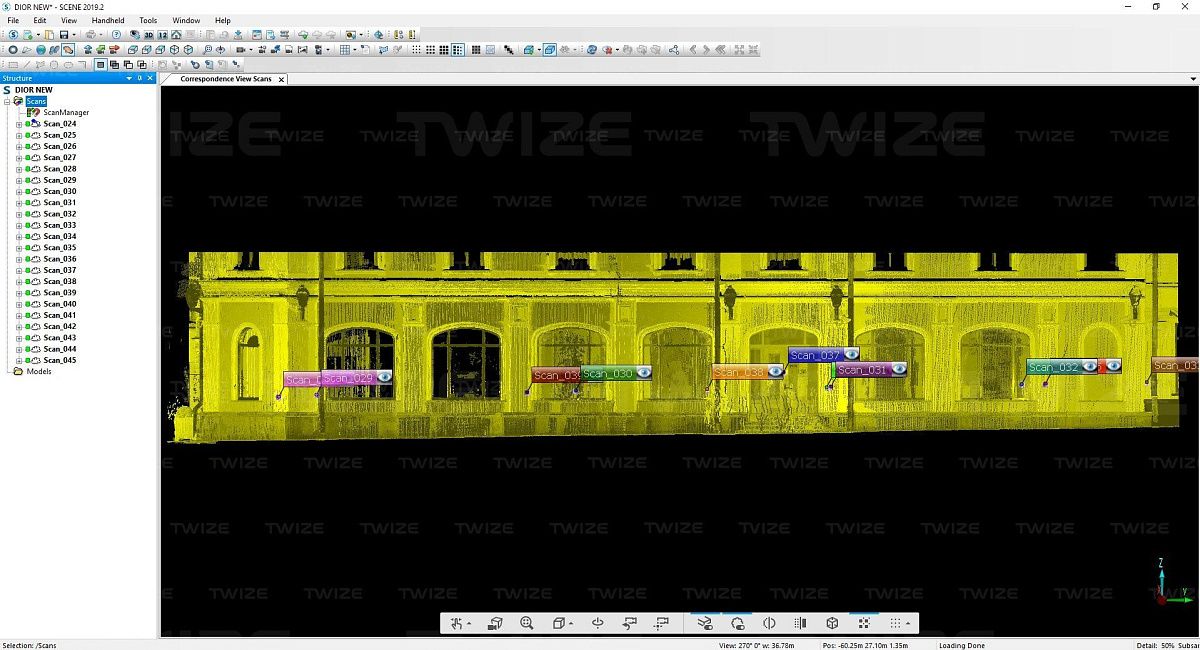The height and width of the screenshot is (650, 1200).
Task: Click the Save floppy disk icon
Action: point(62,35)
